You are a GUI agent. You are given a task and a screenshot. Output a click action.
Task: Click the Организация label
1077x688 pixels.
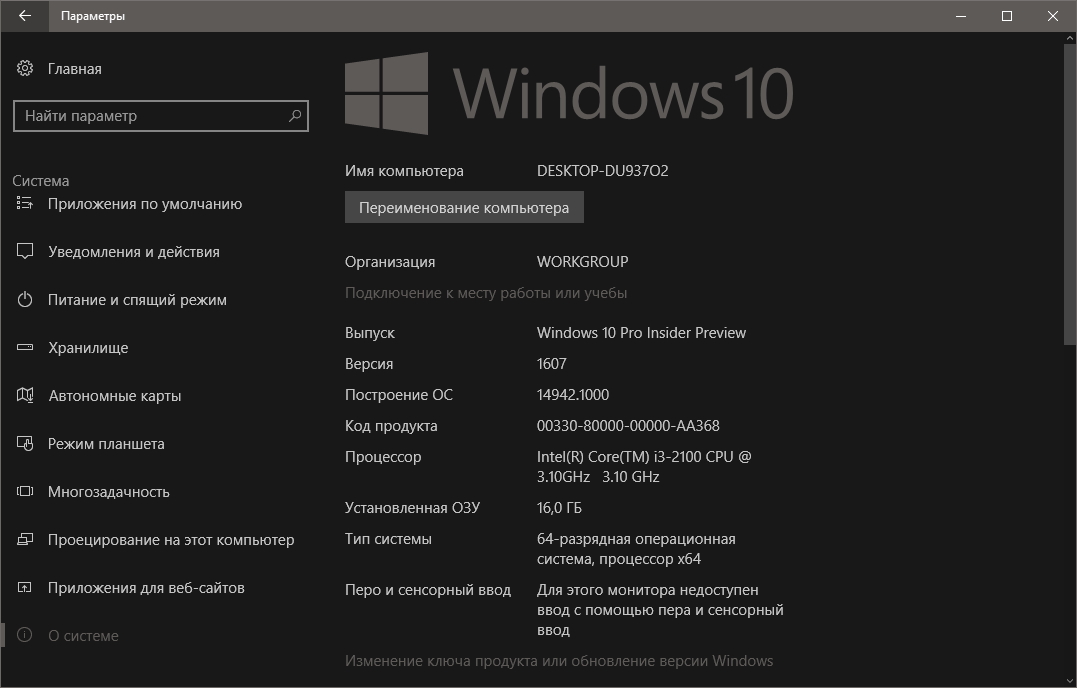(x=389, y=262)
